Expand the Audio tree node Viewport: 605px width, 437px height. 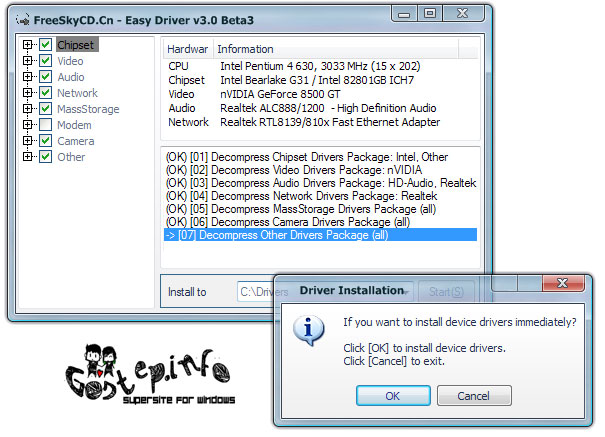click(27, 77)
